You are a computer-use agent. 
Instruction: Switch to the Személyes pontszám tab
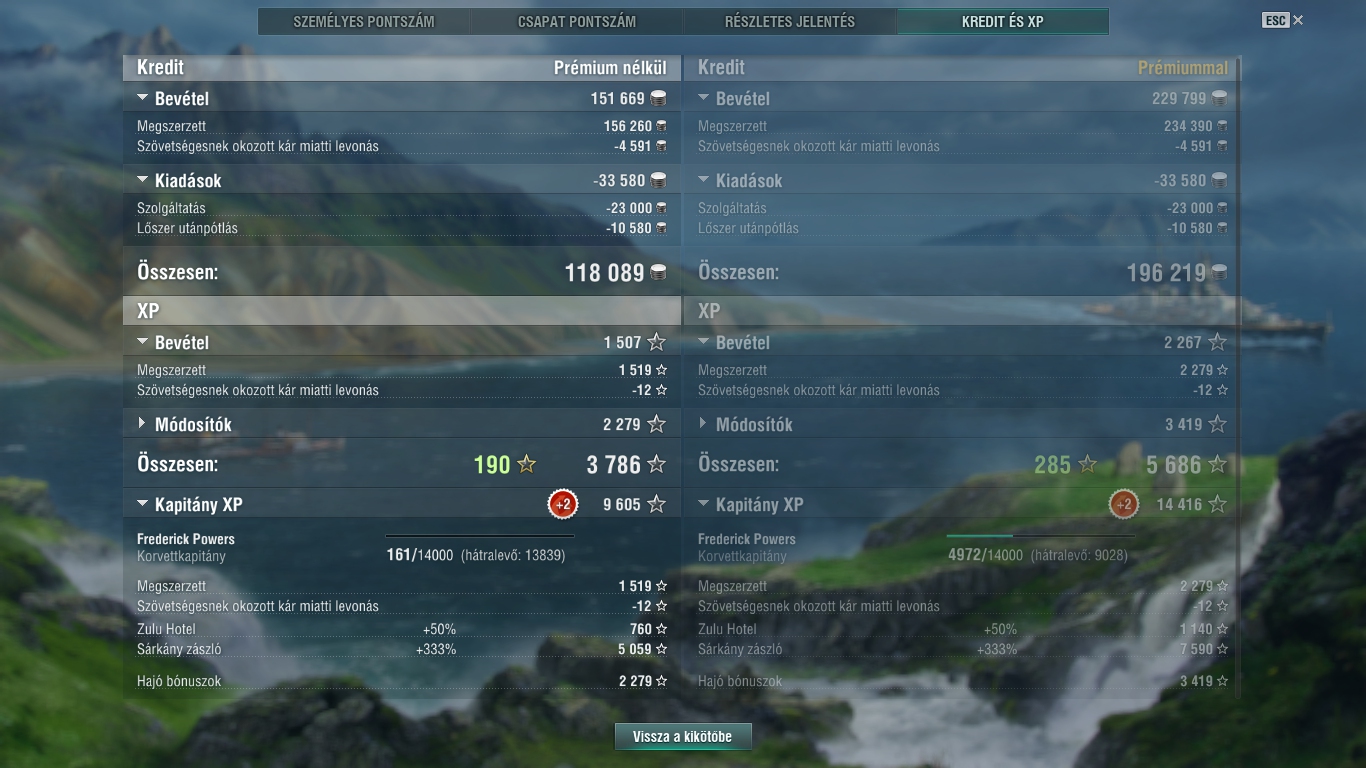click(x=364, y=21)
